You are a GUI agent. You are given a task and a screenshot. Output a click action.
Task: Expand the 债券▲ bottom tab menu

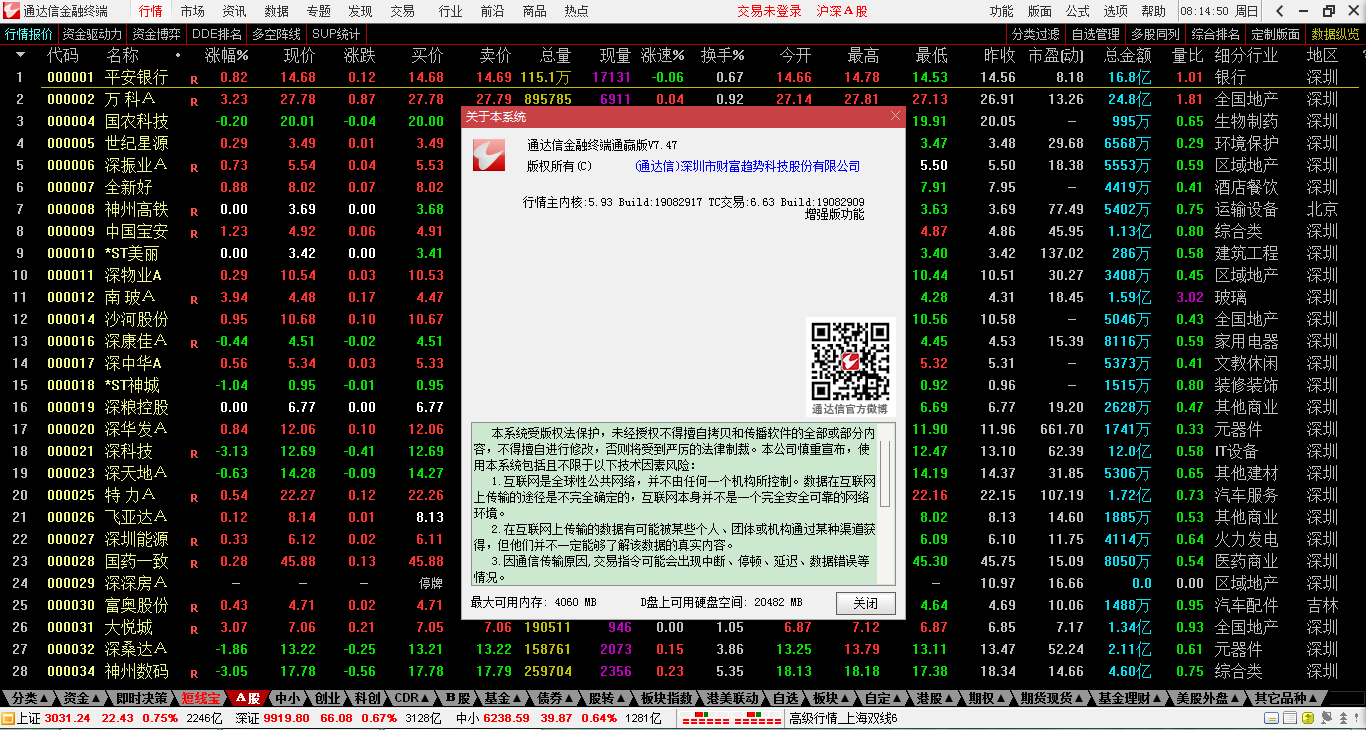coord(554,698)
